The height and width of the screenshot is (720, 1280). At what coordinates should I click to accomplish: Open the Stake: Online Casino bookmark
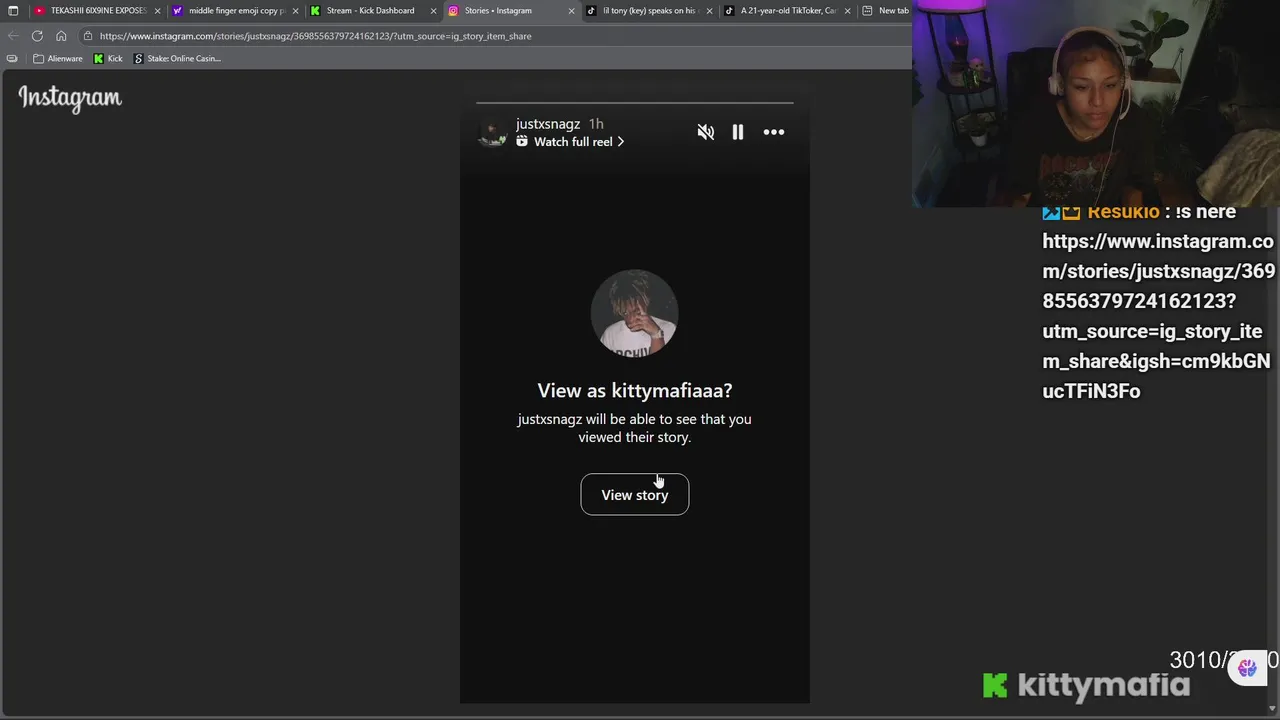pos(177,58)
